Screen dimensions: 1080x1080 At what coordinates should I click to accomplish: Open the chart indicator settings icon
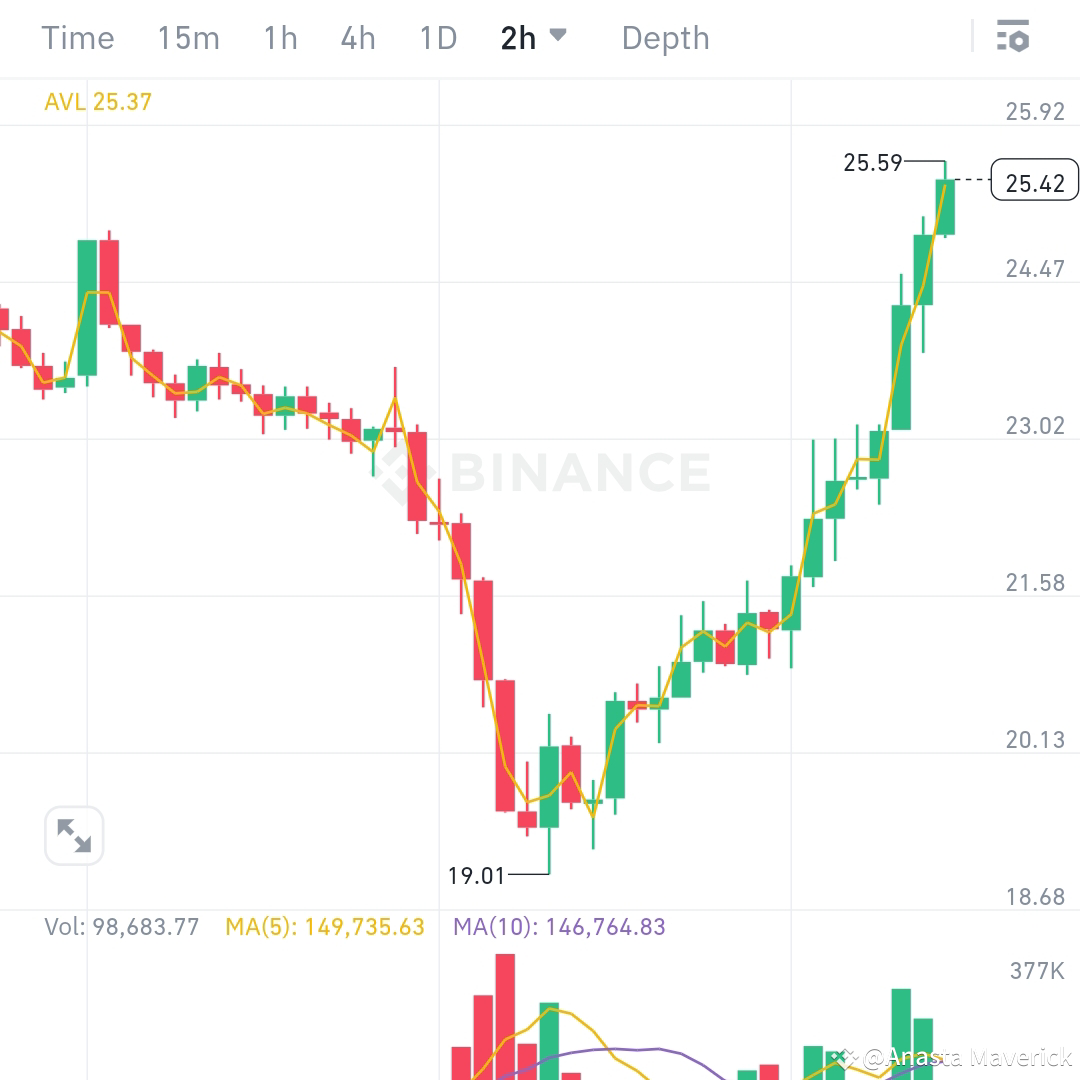point(1013,37)
